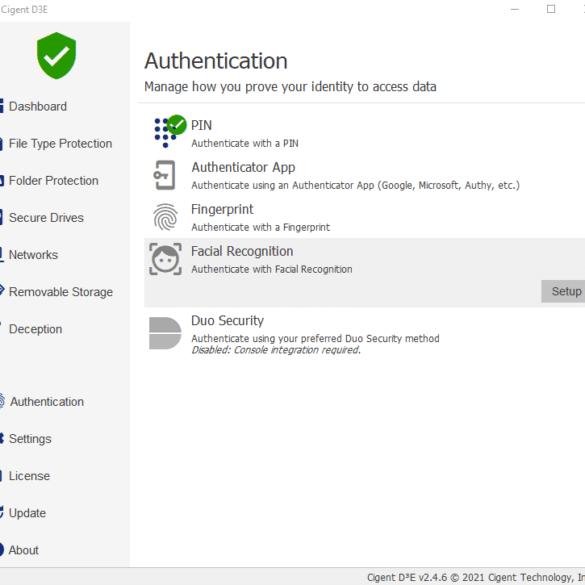This screenshot has height=585, width=585.
Task: Select the Duo Security title
Action: tap(227, 321)
